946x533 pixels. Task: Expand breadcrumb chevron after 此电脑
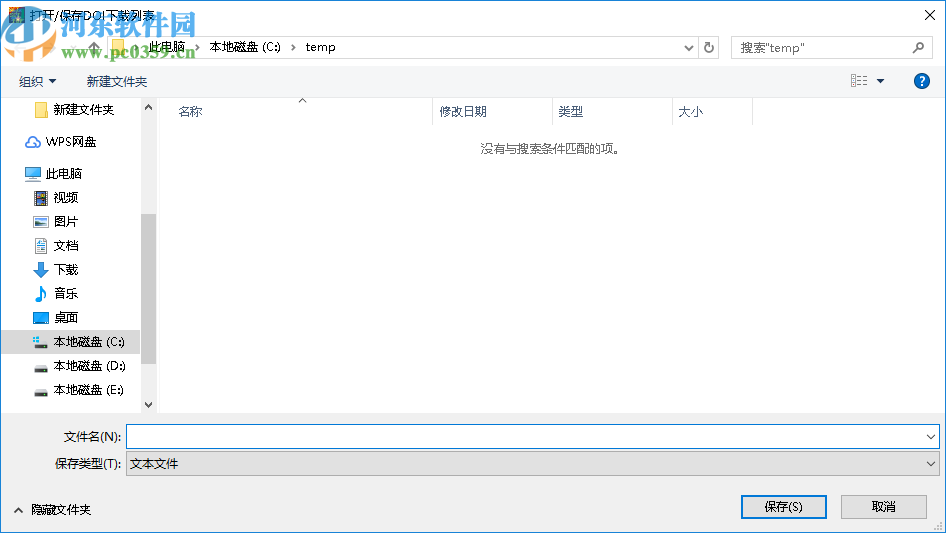(x=197, y=47)
